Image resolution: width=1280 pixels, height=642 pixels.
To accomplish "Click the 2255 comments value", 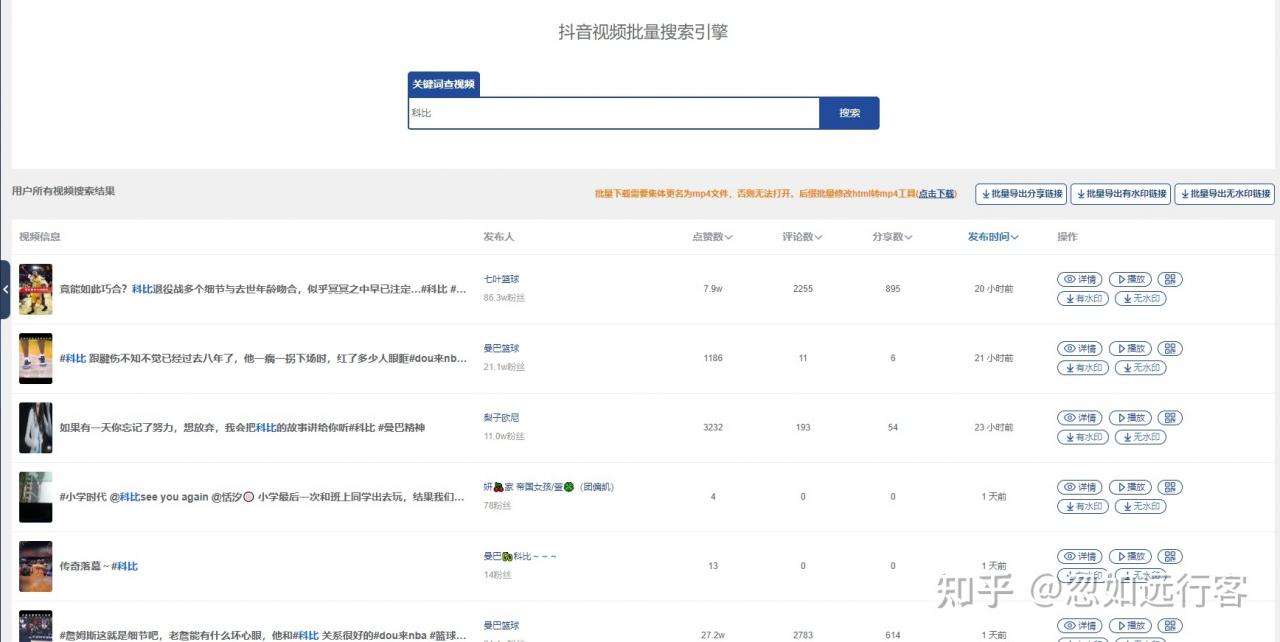I will pyautogui.click(x=802, y=289).
